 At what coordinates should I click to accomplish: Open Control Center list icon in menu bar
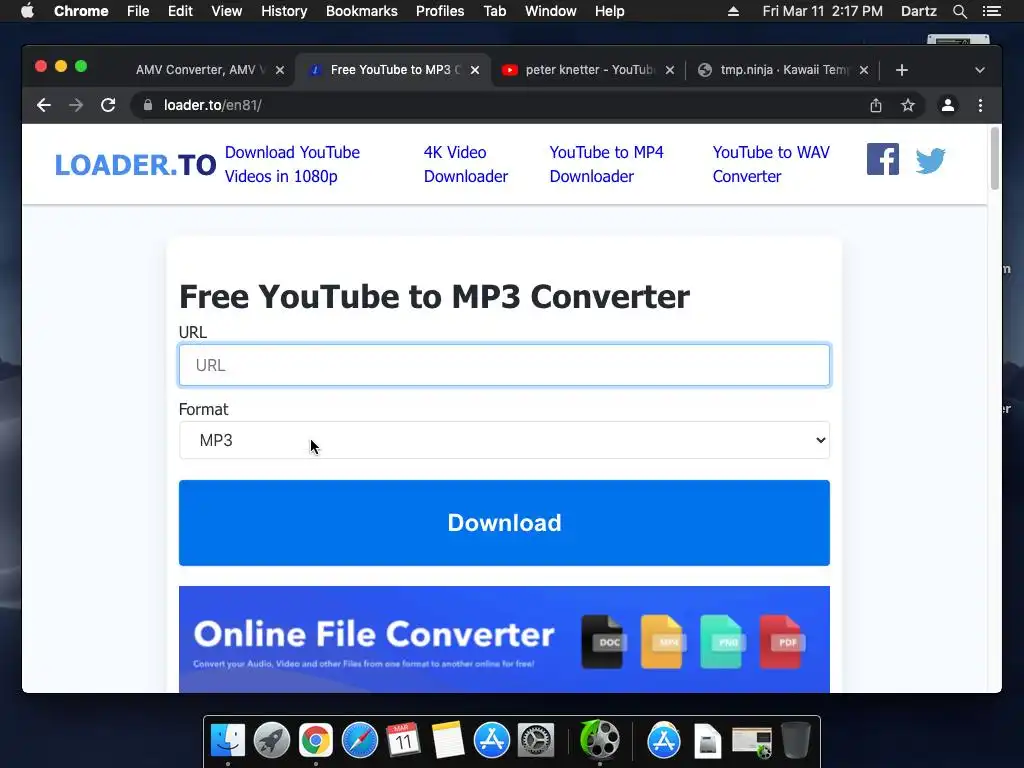991,11
